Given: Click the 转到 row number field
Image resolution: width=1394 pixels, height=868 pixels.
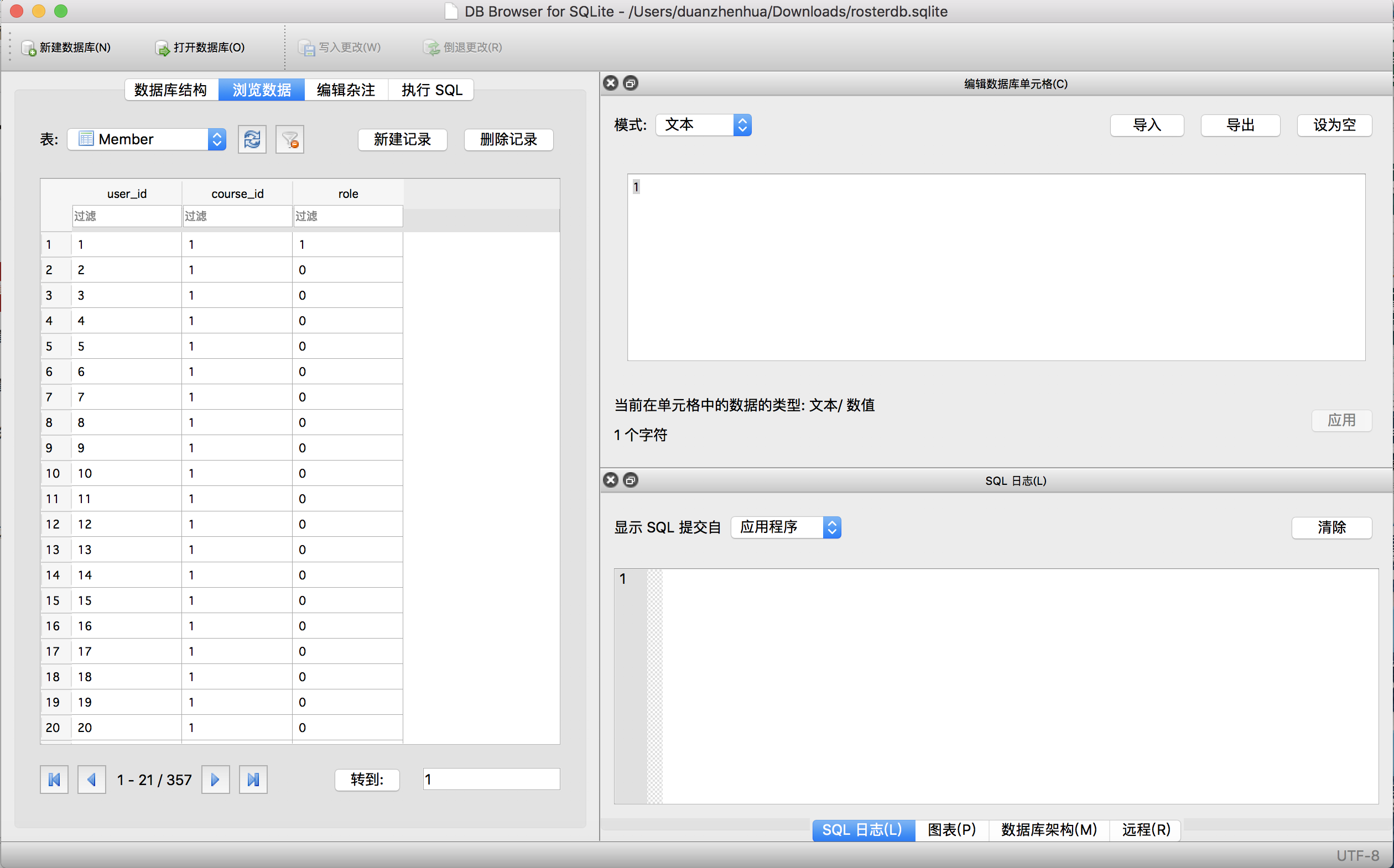Looking at the screenshot, I should coord(491,780).
